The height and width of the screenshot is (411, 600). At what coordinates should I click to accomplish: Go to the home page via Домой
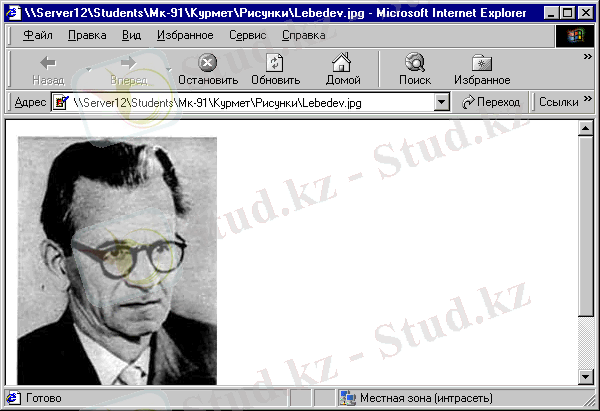tap(343, 70)
